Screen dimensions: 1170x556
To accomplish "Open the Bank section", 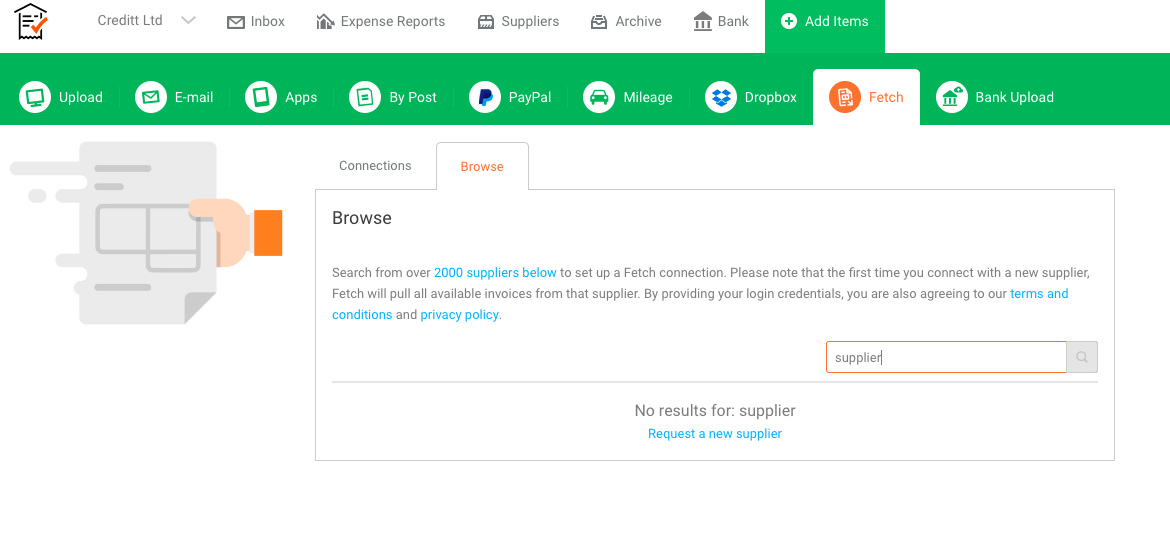I will point(721,22).
